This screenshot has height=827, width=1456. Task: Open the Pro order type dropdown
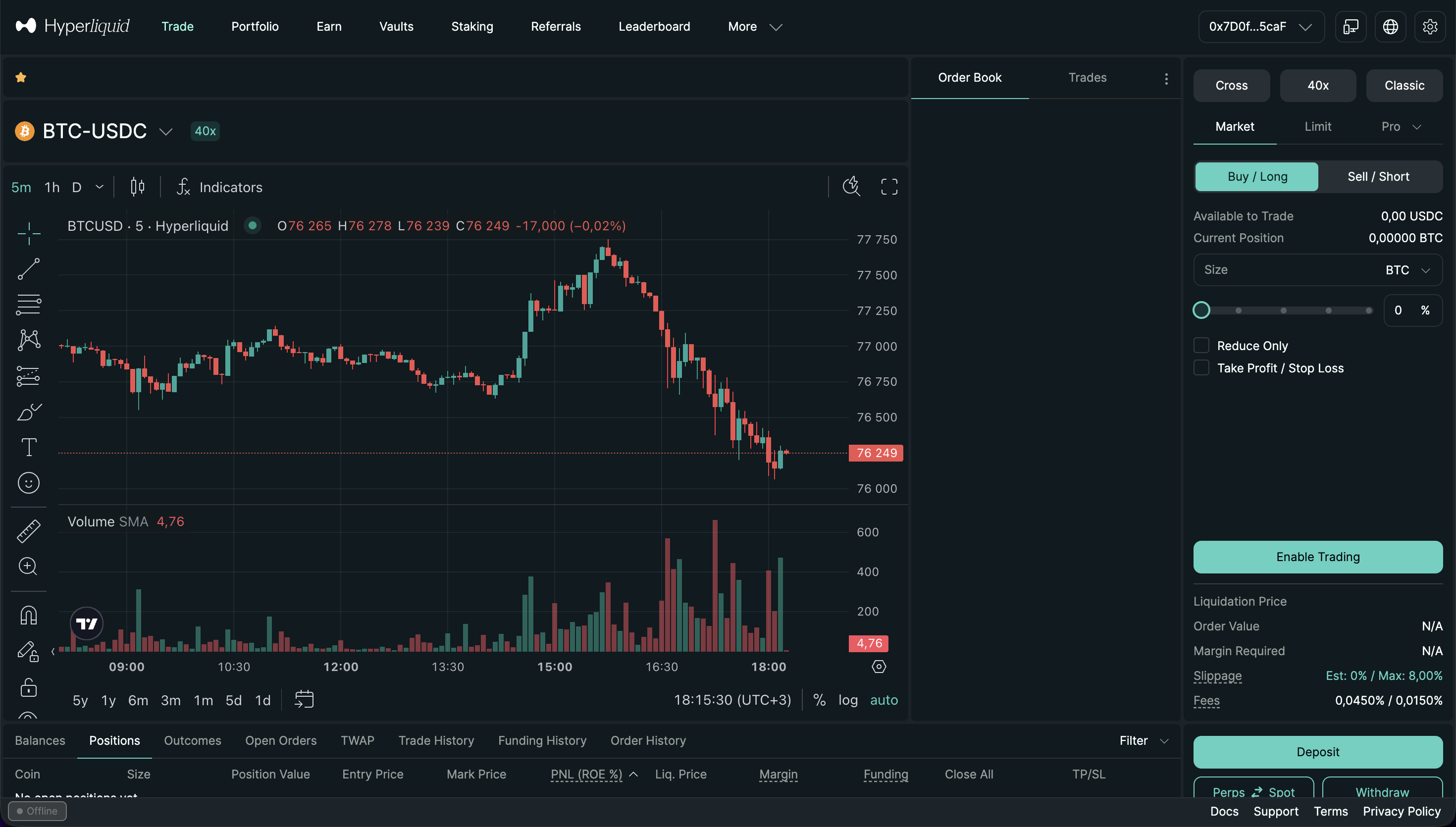point(1401,127)
